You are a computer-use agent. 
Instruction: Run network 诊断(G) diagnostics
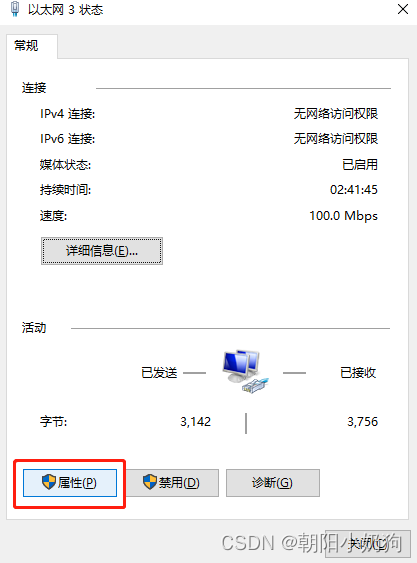pos(273,483)
